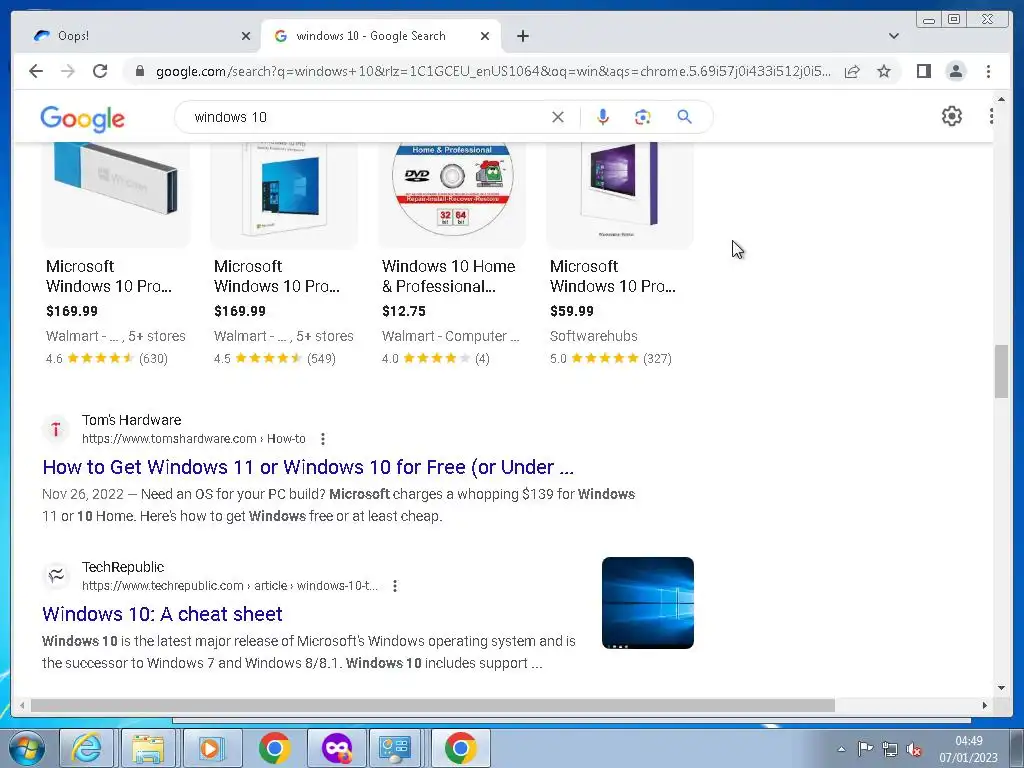
Task: Bookmark this tab with the star
Action: [x=884, y=71]
